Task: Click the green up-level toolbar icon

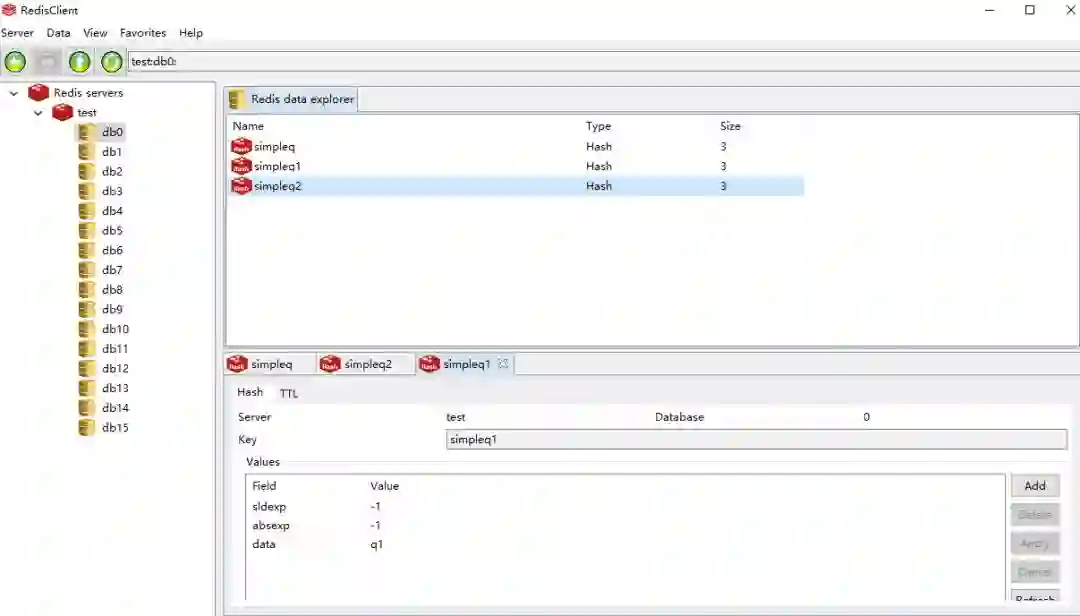Action: (79, 61)
